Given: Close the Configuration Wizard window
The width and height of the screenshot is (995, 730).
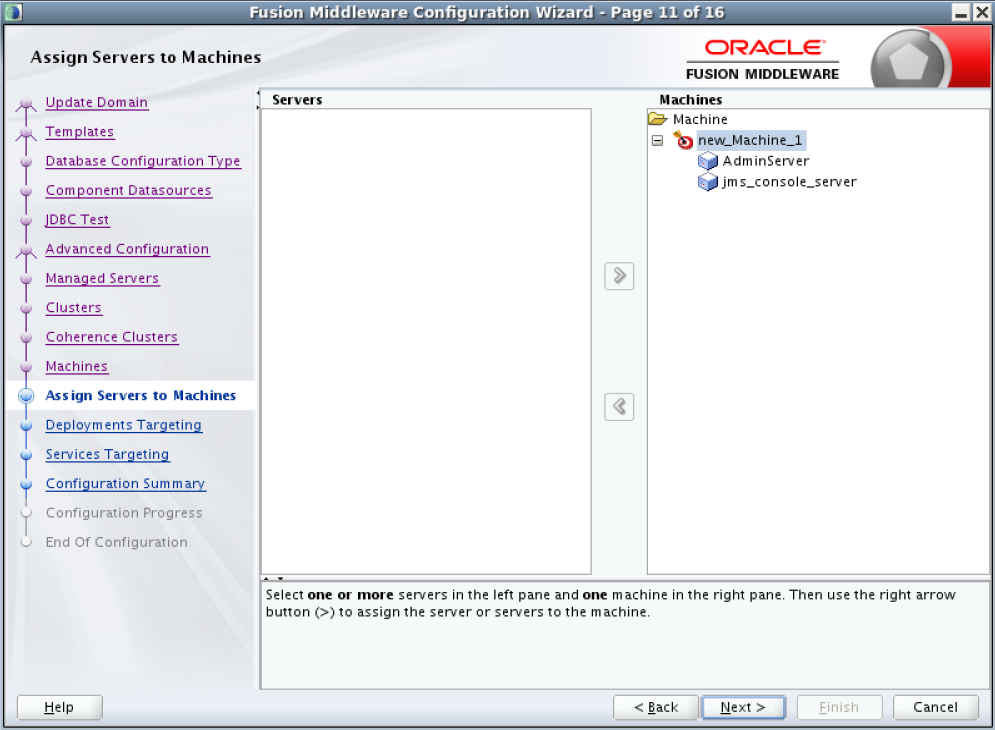Looking at the screenshot, I should (982, 12).
